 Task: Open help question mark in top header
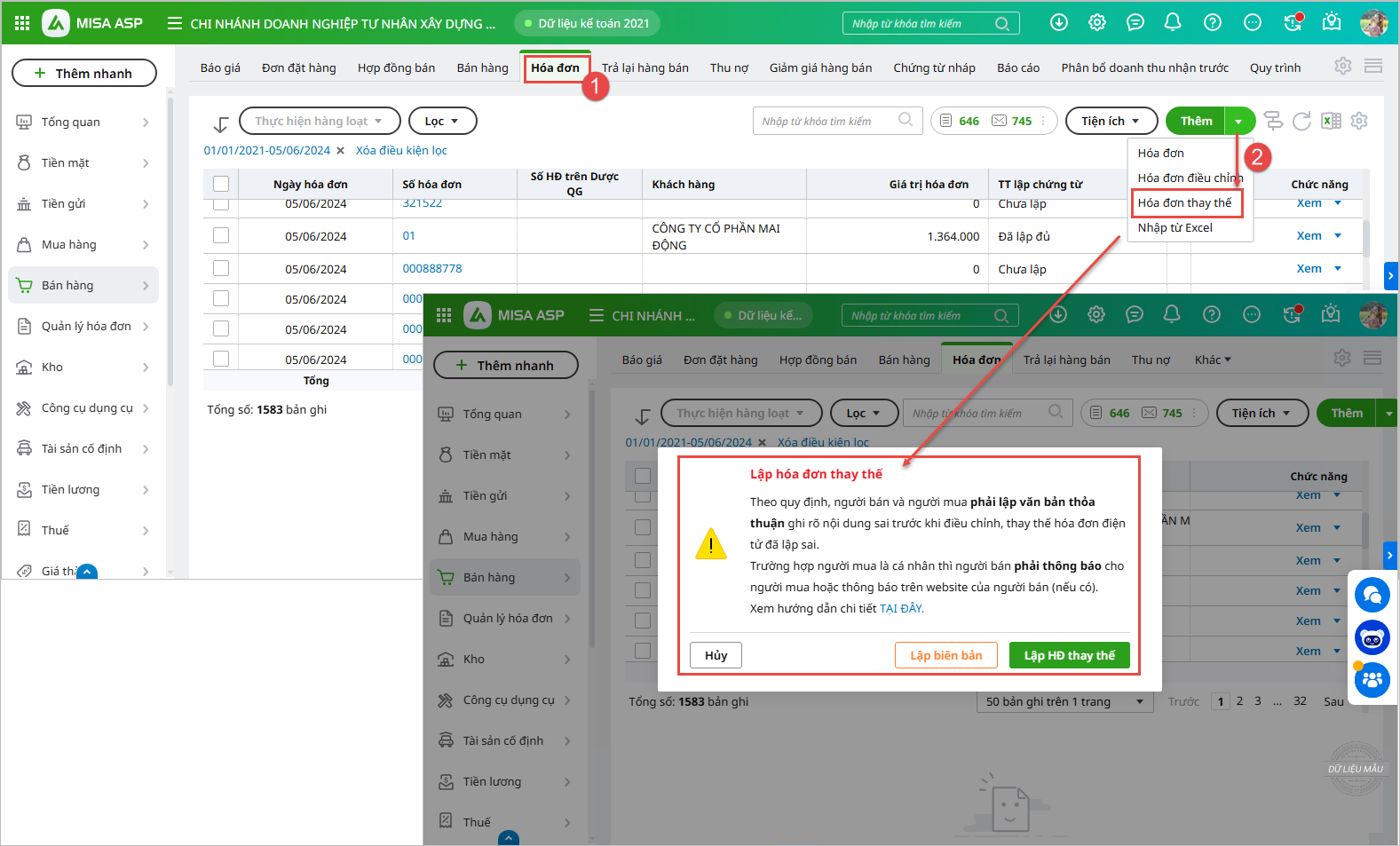pyautogui.click(x=1213, y=22)
